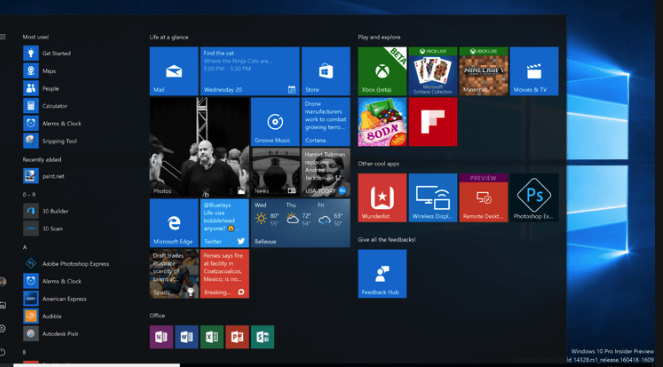Image resolution: width=663 pixels, height=367 pixels.
Task: Launch Maps from the app list
Action: pyautogui.click(x=39, y=71)
